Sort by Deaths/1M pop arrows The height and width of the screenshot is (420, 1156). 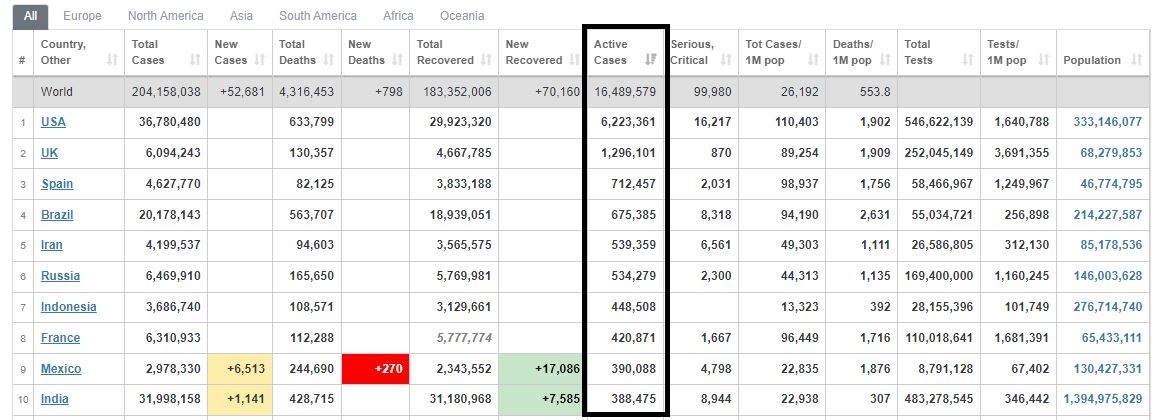[885, 60]
